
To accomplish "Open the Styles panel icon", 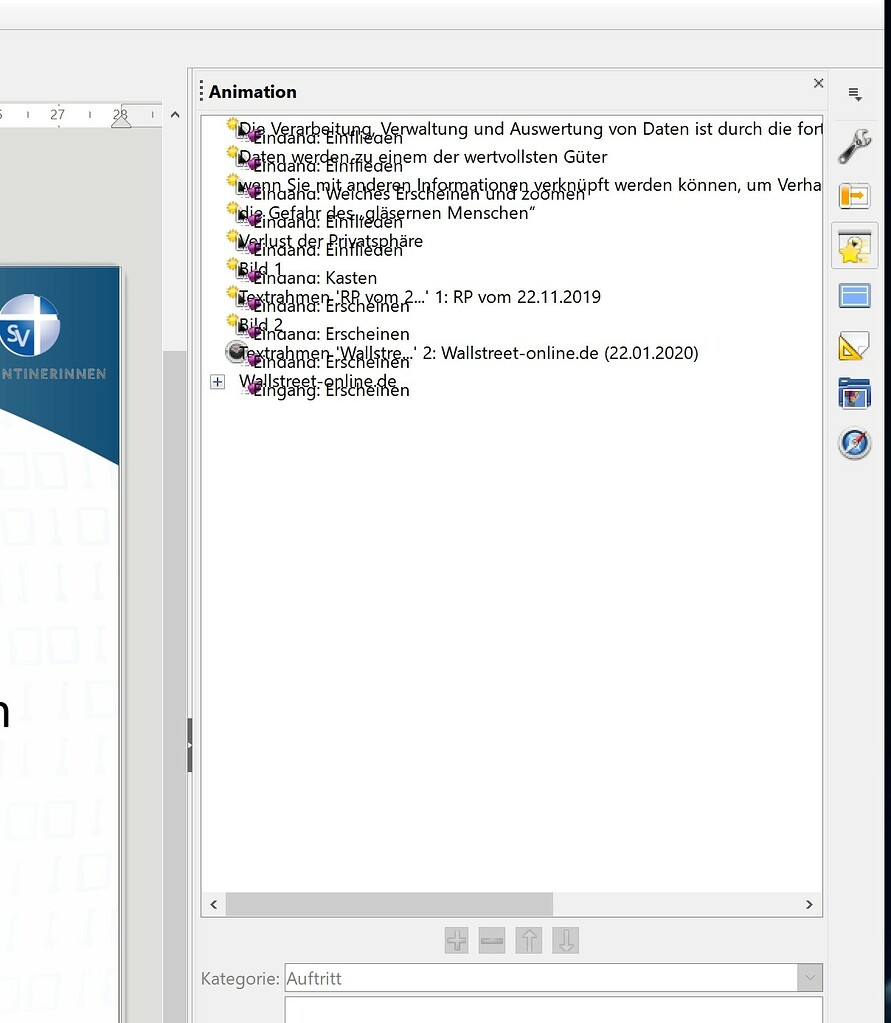I will coord(854,344).
